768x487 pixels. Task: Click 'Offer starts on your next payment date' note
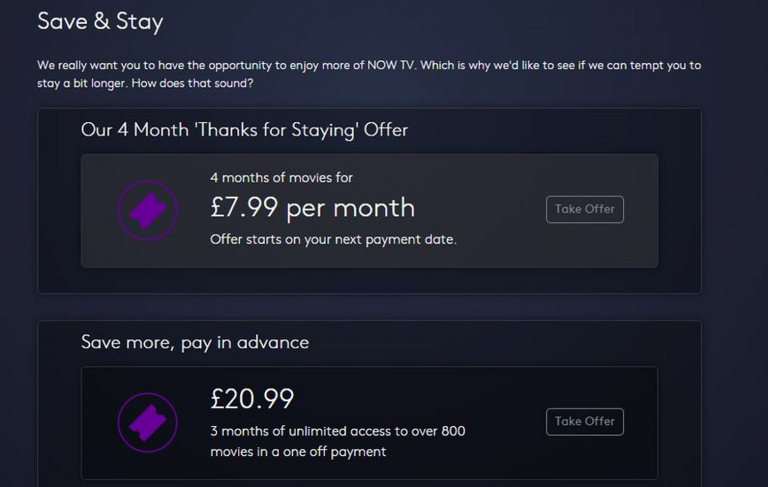pos(333,240)
